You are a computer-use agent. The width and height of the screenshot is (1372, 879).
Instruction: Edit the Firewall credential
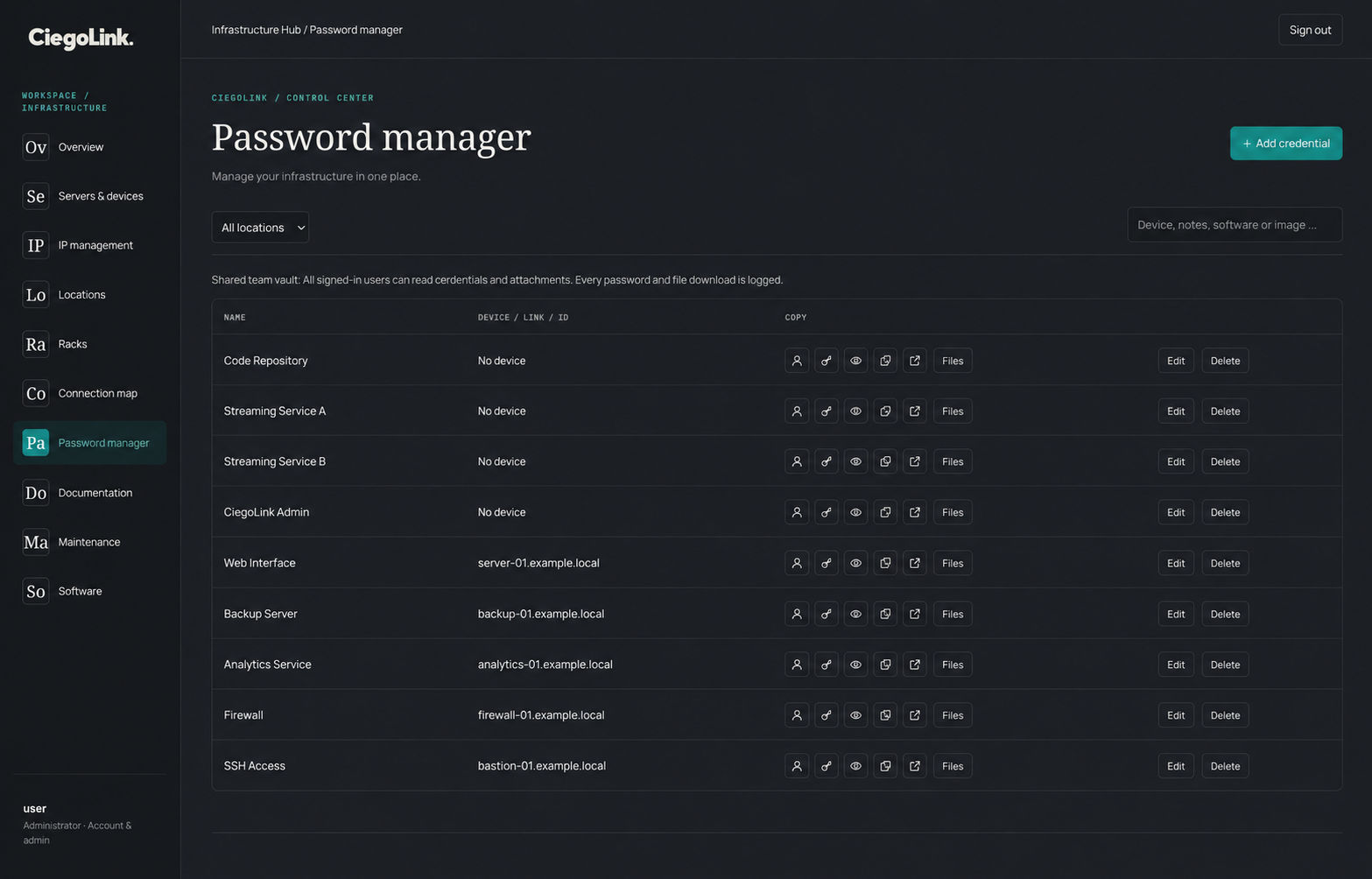click(x=1176, y=715)
